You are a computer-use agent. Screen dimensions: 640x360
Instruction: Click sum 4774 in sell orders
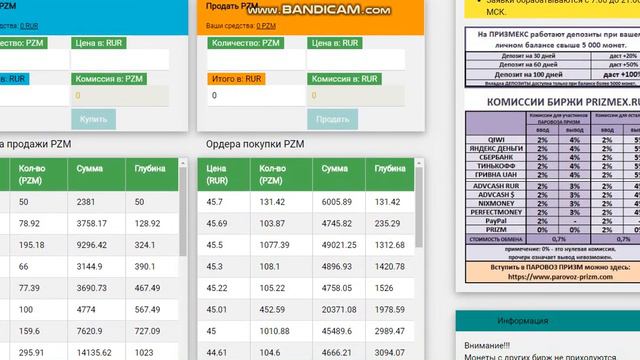86,310
